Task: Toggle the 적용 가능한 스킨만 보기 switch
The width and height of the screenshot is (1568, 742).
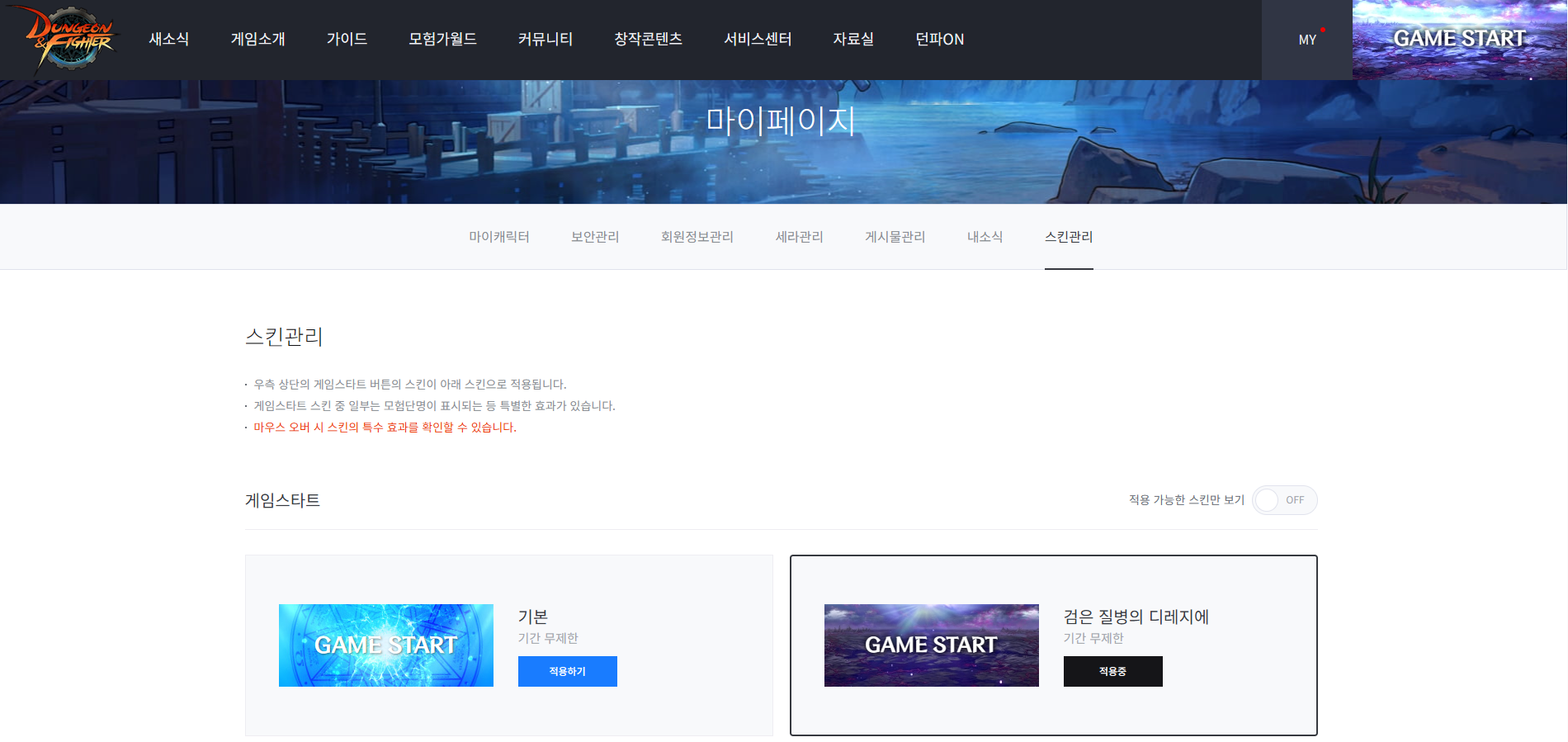Action: click(x=1284, y=500)
